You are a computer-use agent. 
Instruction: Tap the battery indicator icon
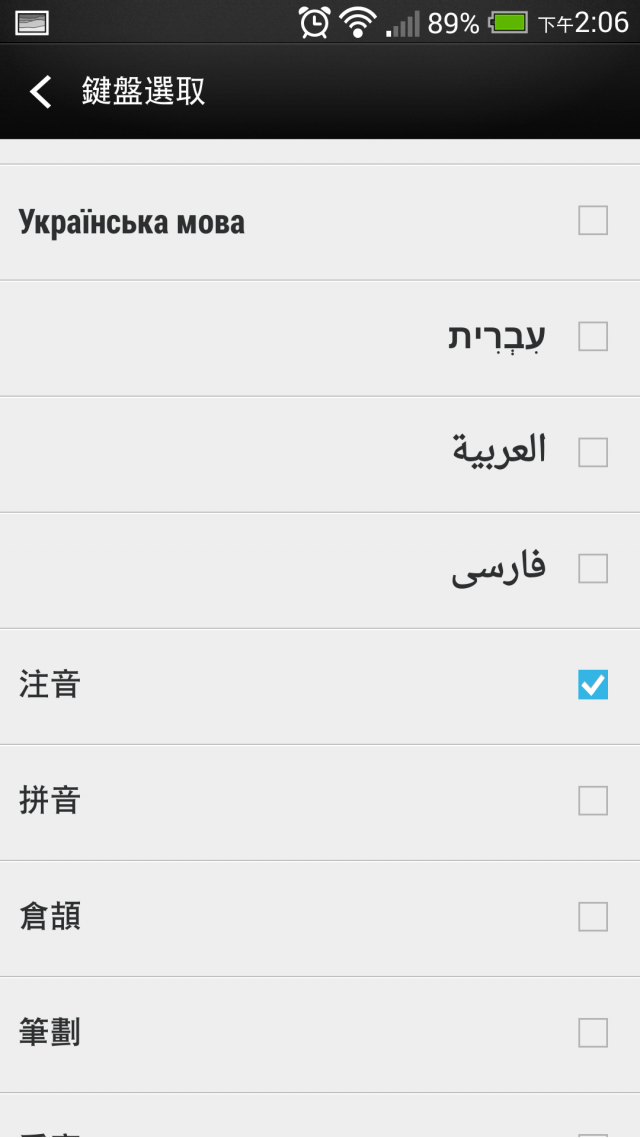[x=508, y=22]
